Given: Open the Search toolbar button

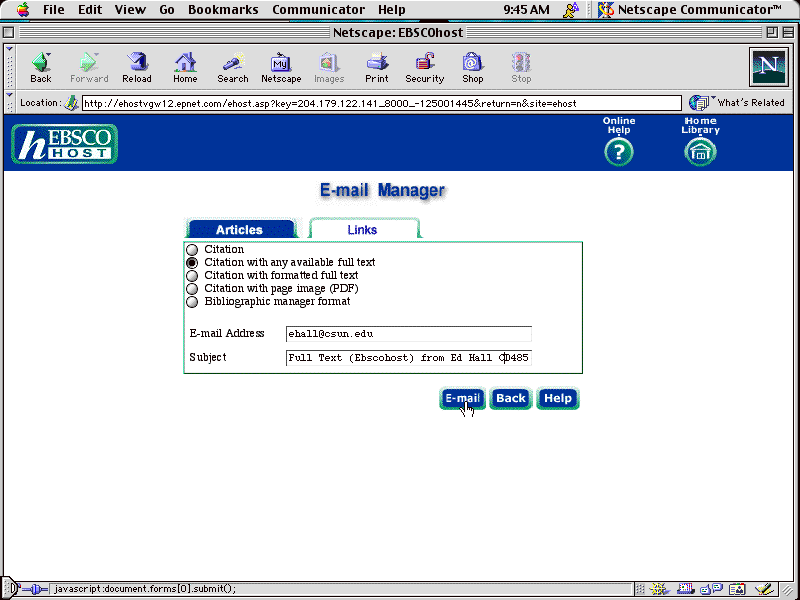Looking at the screenshot, I should 233,68.
